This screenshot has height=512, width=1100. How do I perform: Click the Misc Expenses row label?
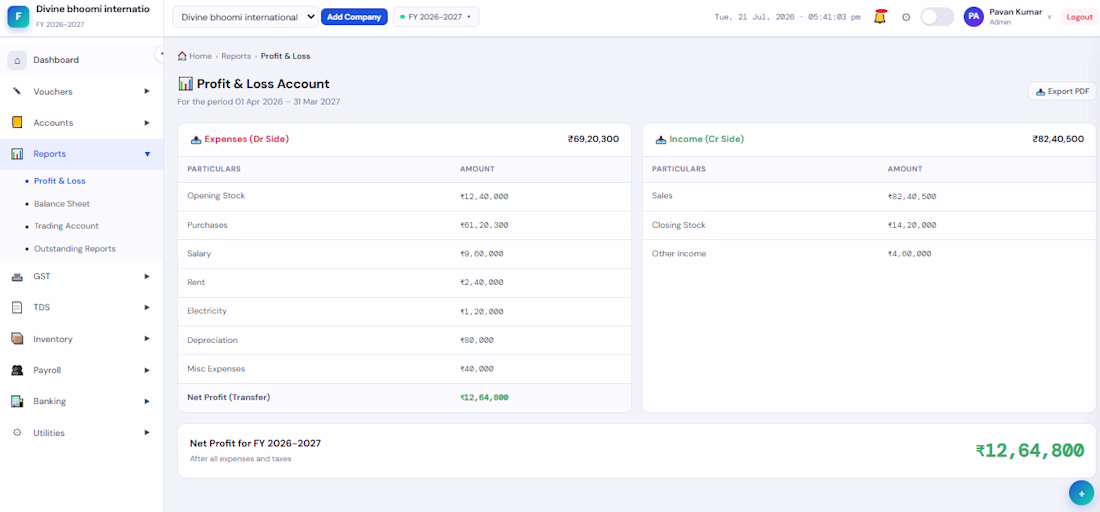pos(216,368)
